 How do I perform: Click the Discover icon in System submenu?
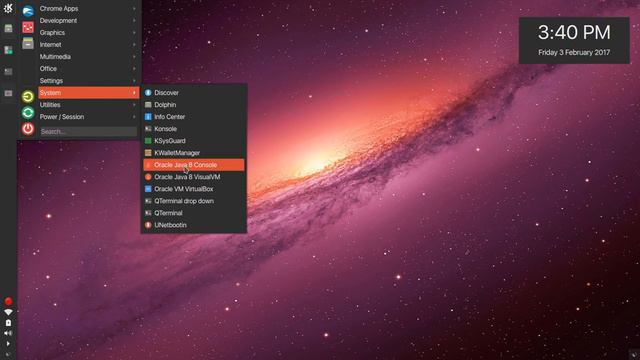click(148, 93)
